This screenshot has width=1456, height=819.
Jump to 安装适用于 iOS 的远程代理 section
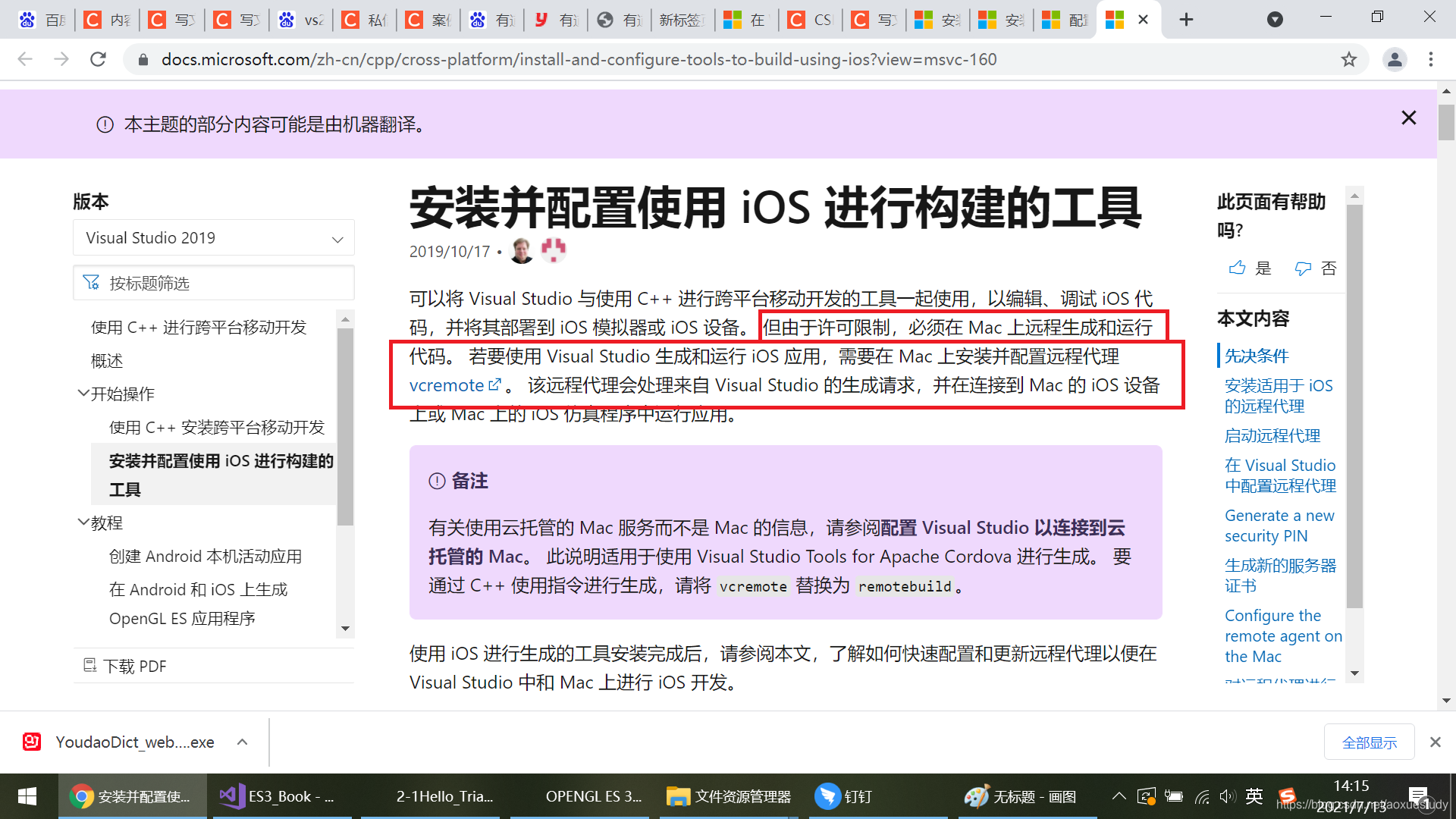pyautogui.click(x=1279, y=396)
